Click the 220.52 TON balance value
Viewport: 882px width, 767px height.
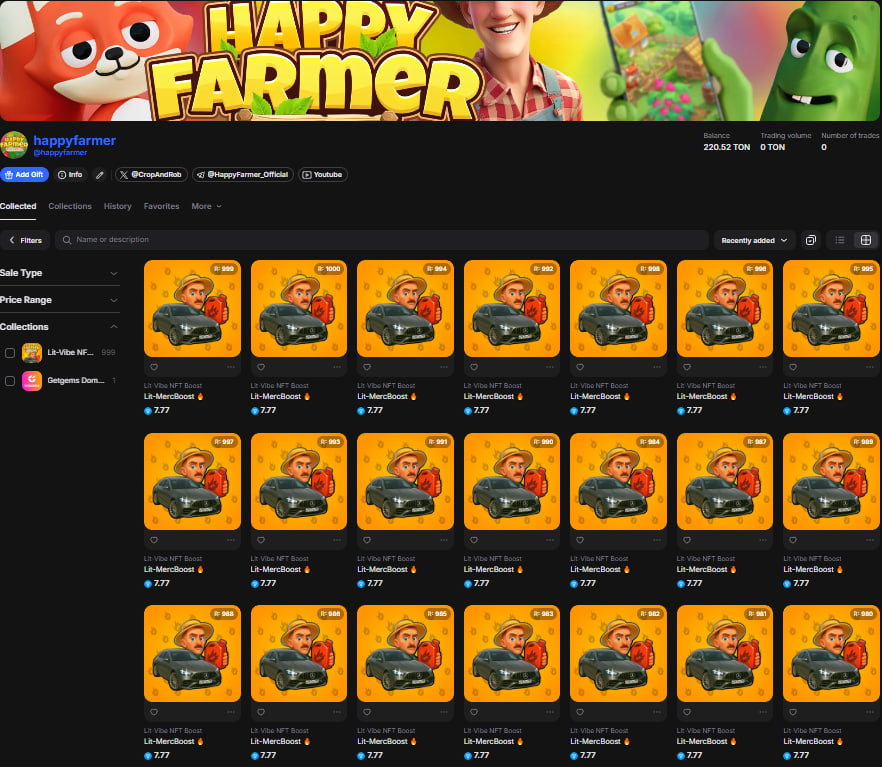[x=726, y=147]
